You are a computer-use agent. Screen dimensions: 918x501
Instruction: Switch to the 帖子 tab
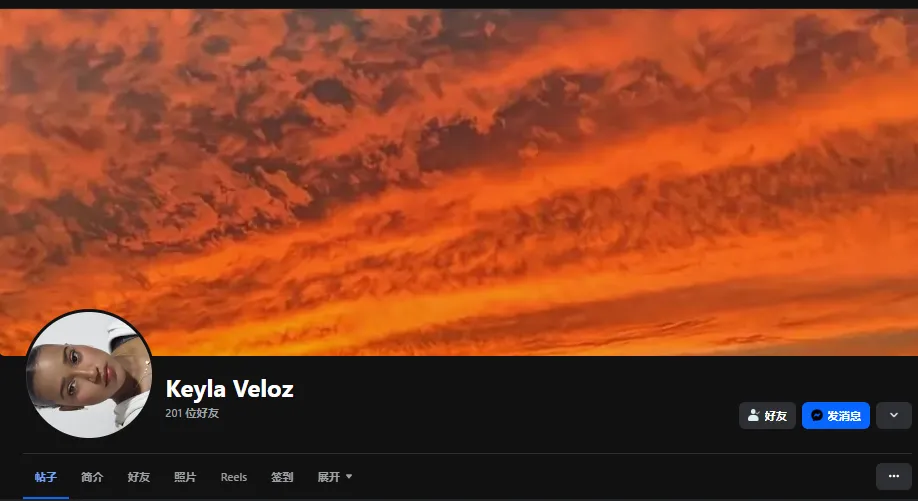(x=46, y=477)
